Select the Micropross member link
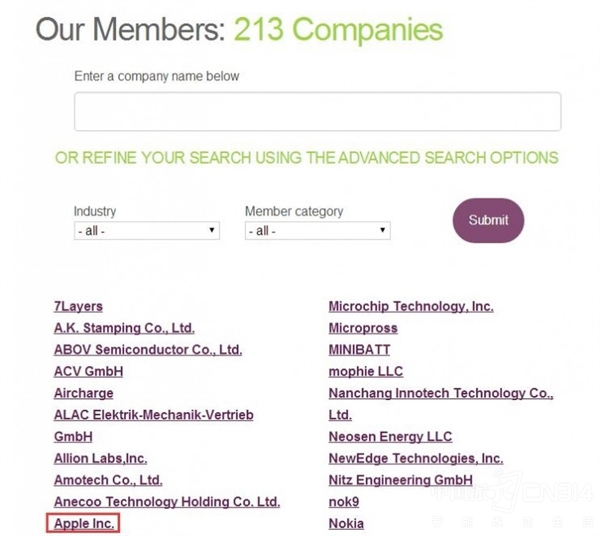The height and width of the screenshot is (536, 600). coord(362,328)
